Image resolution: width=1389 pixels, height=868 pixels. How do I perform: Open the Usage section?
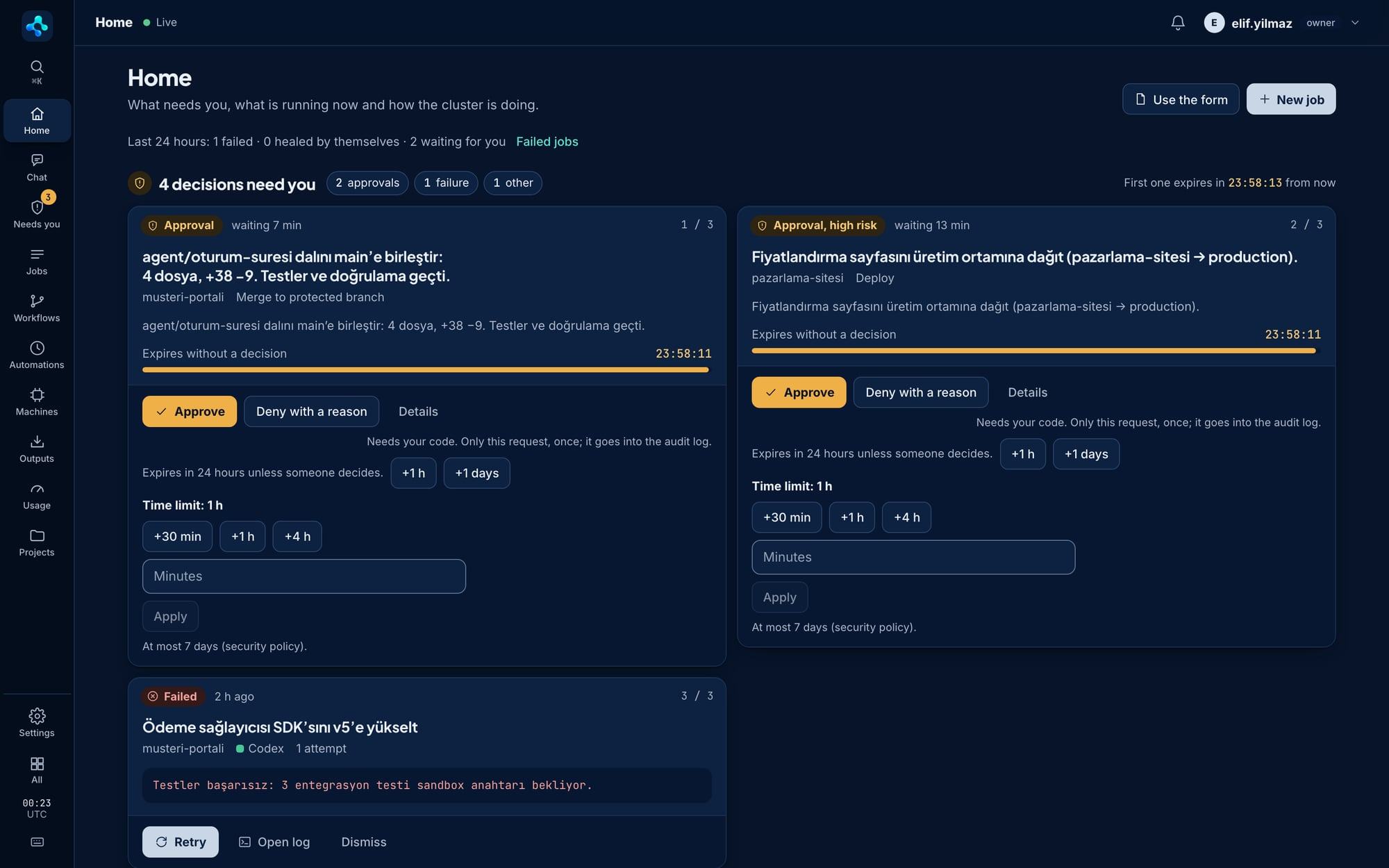(x=37, y=495)
